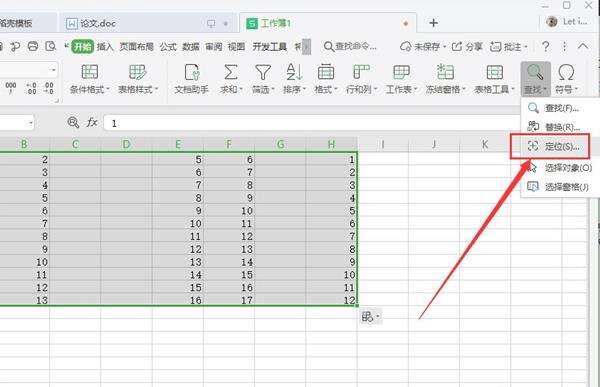Click the print icon in quick toolbar
Image resolution: width=600 pixels, height=387 pixels.
[x=33, y=46]
